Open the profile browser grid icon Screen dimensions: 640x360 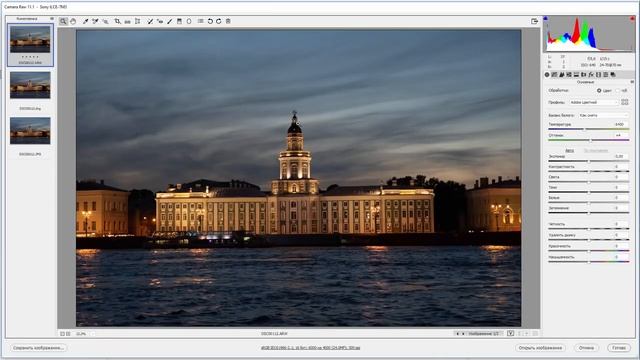click(x=625, y=102)
